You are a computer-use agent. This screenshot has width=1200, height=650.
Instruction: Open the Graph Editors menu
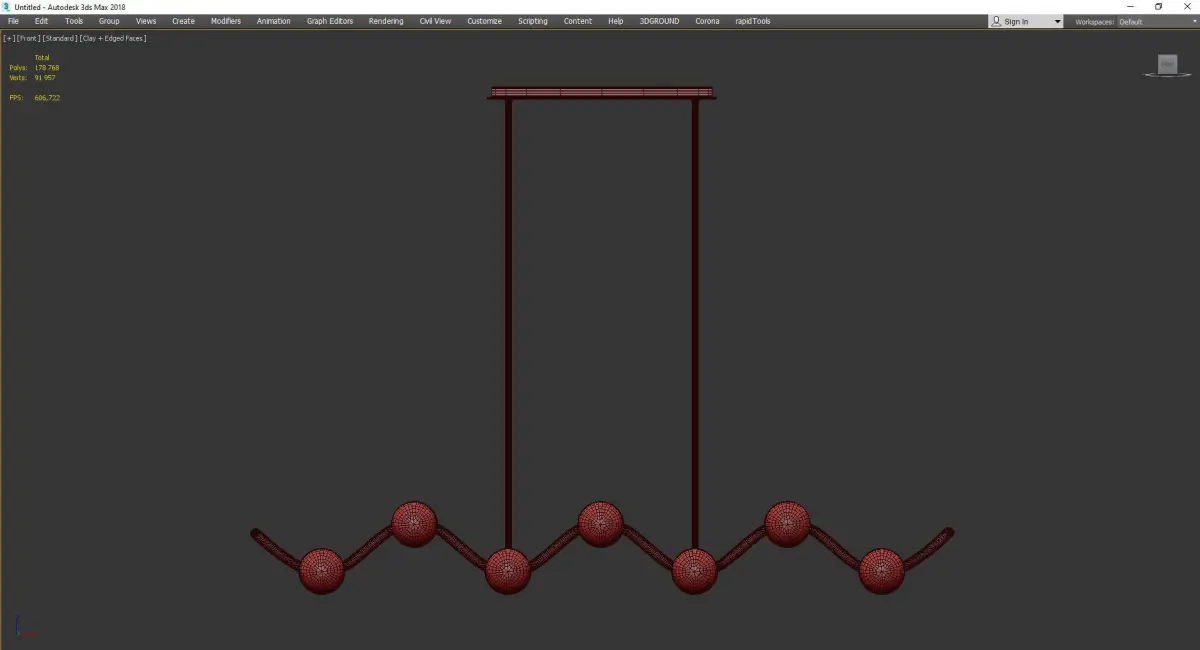coord(330,21)
